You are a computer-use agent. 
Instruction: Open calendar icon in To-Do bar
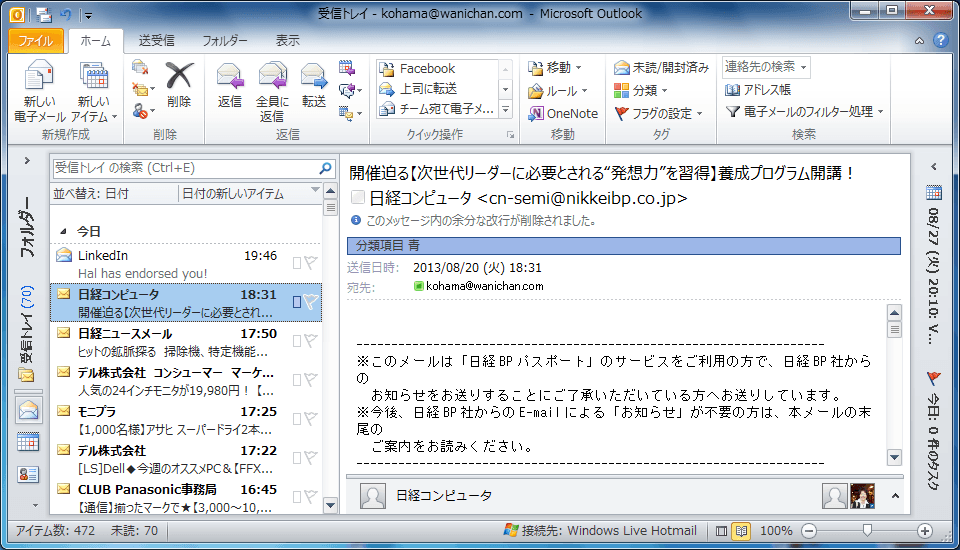tap(934, 193)
